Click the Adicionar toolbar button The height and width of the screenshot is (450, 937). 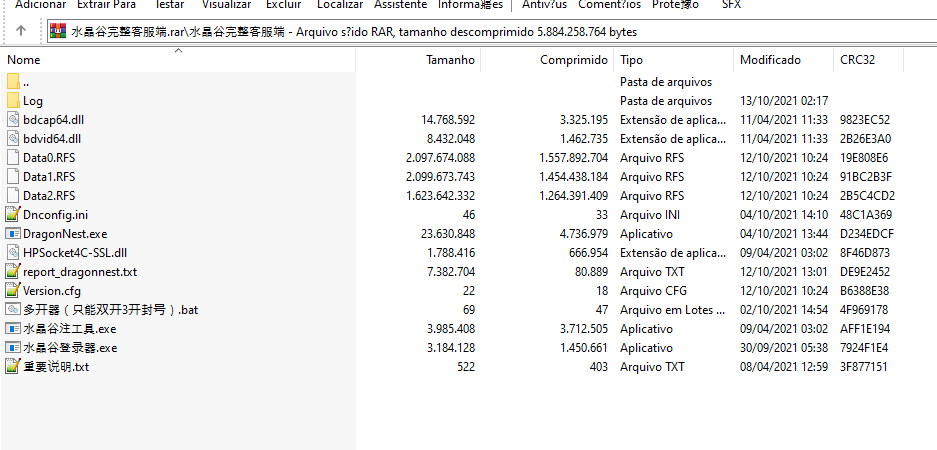pos(41,5)
